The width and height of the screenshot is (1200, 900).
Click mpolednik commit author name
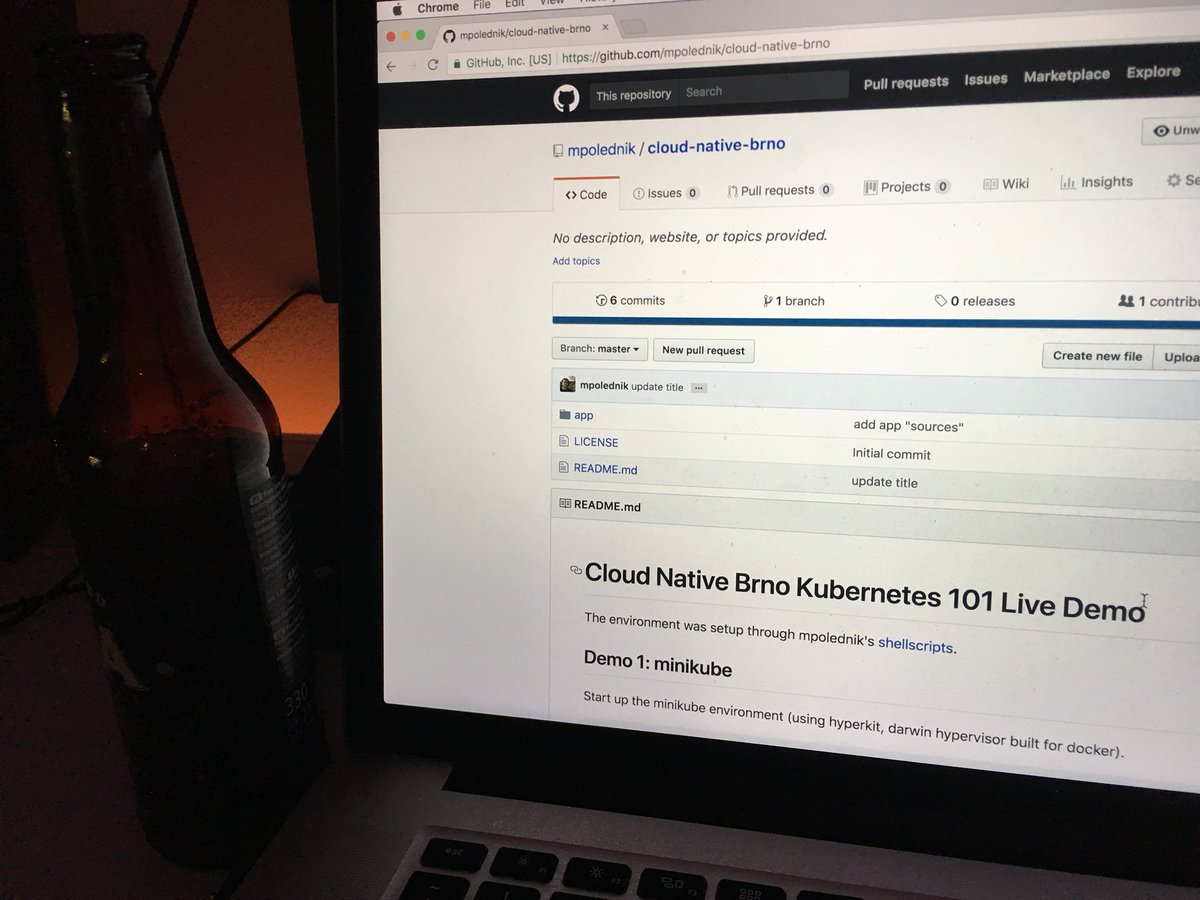pyautogui.click(x=603, y=386)
